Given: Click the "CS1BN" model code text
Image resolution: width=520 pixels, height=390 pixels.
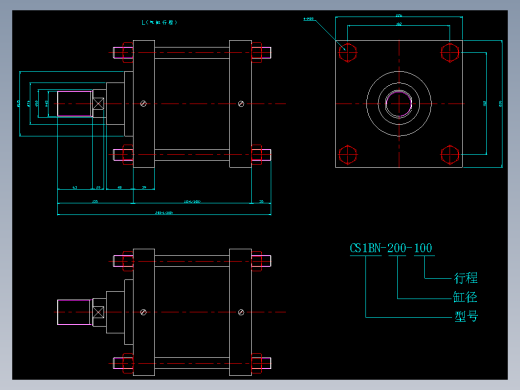Looking at the screenshot, I should [x=365, y=248].
